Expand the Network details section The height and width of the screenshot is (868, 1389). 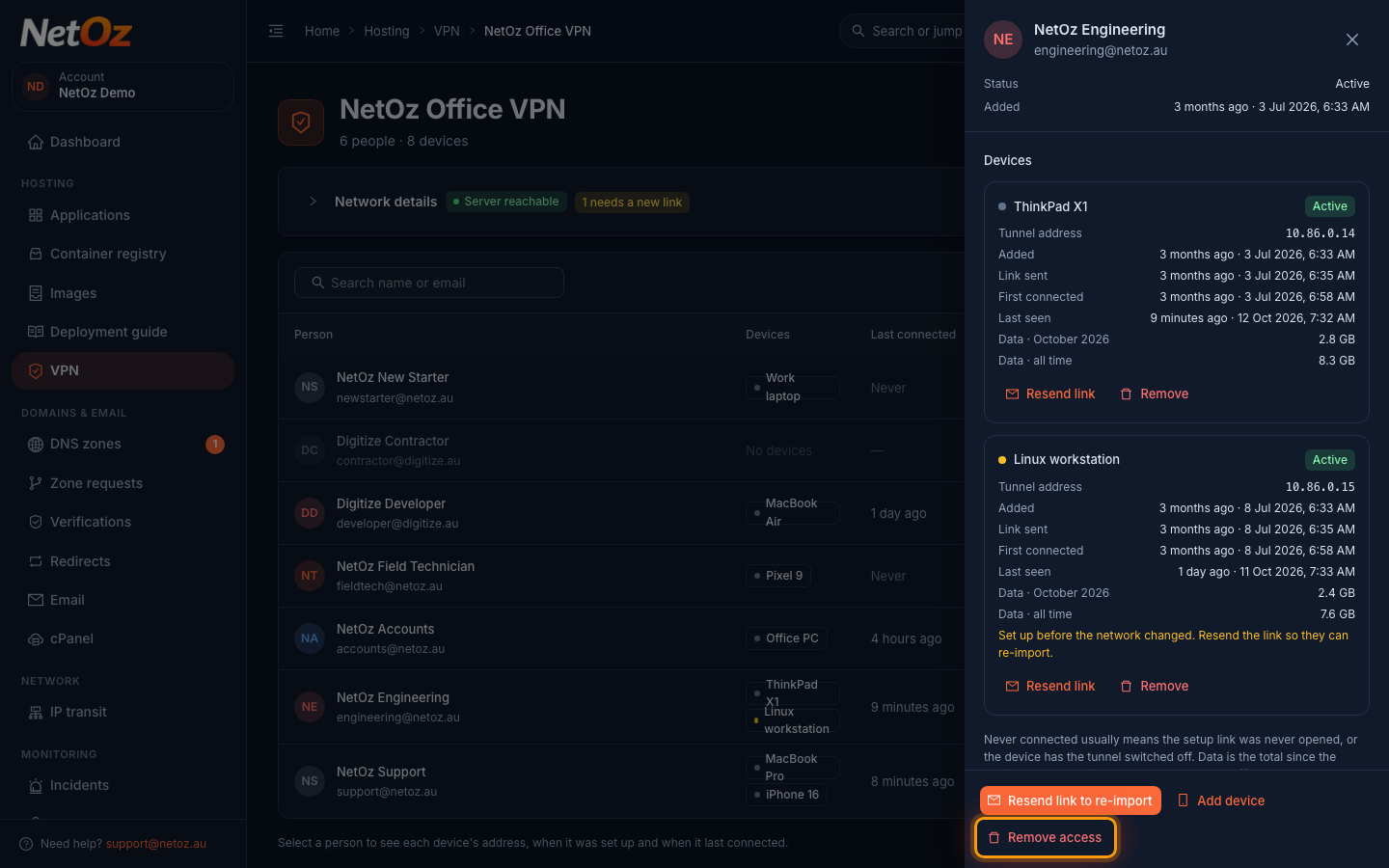(x=313, y=202)
